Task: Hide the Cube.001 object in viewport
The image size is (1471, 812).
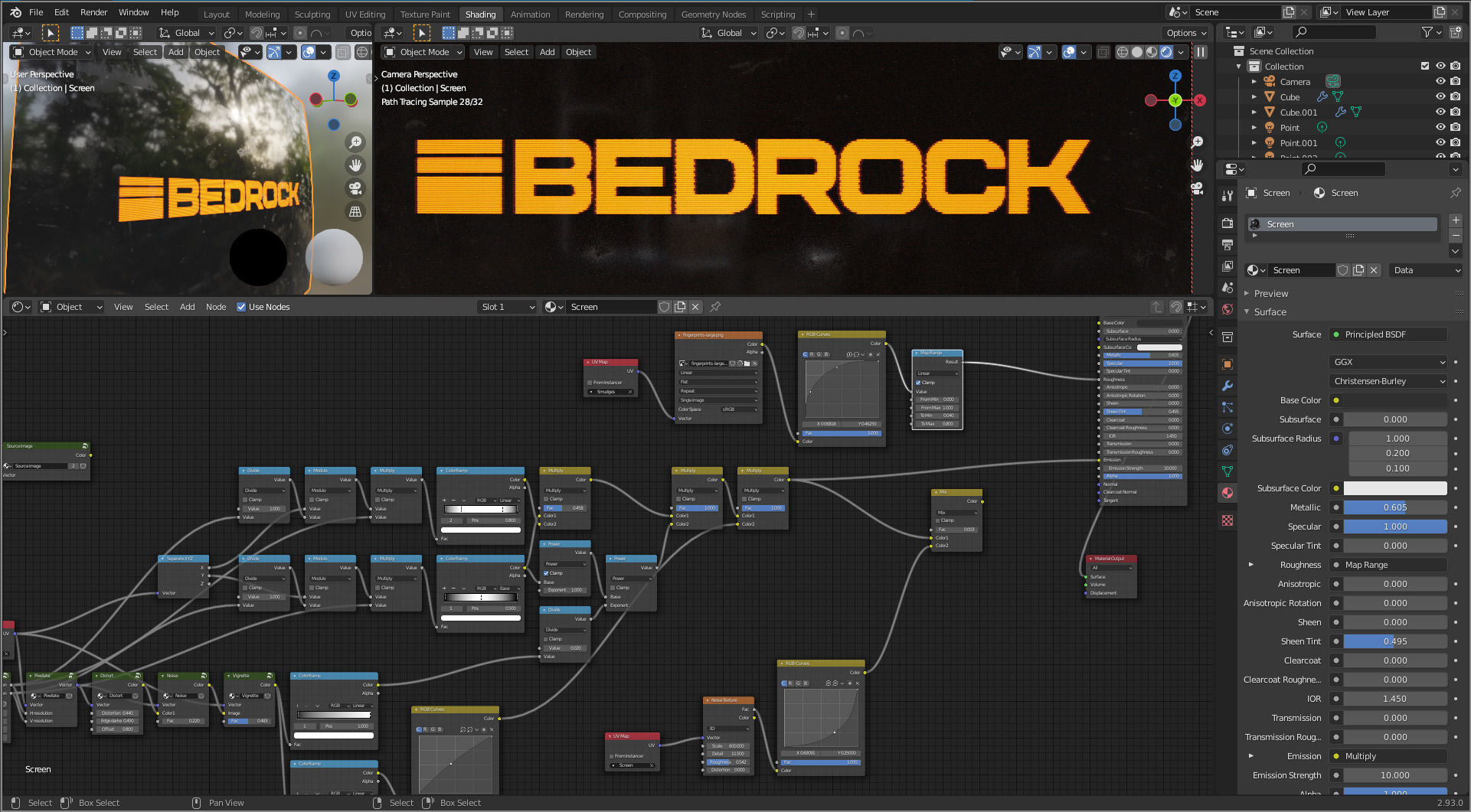Action: click(1440, 113)
